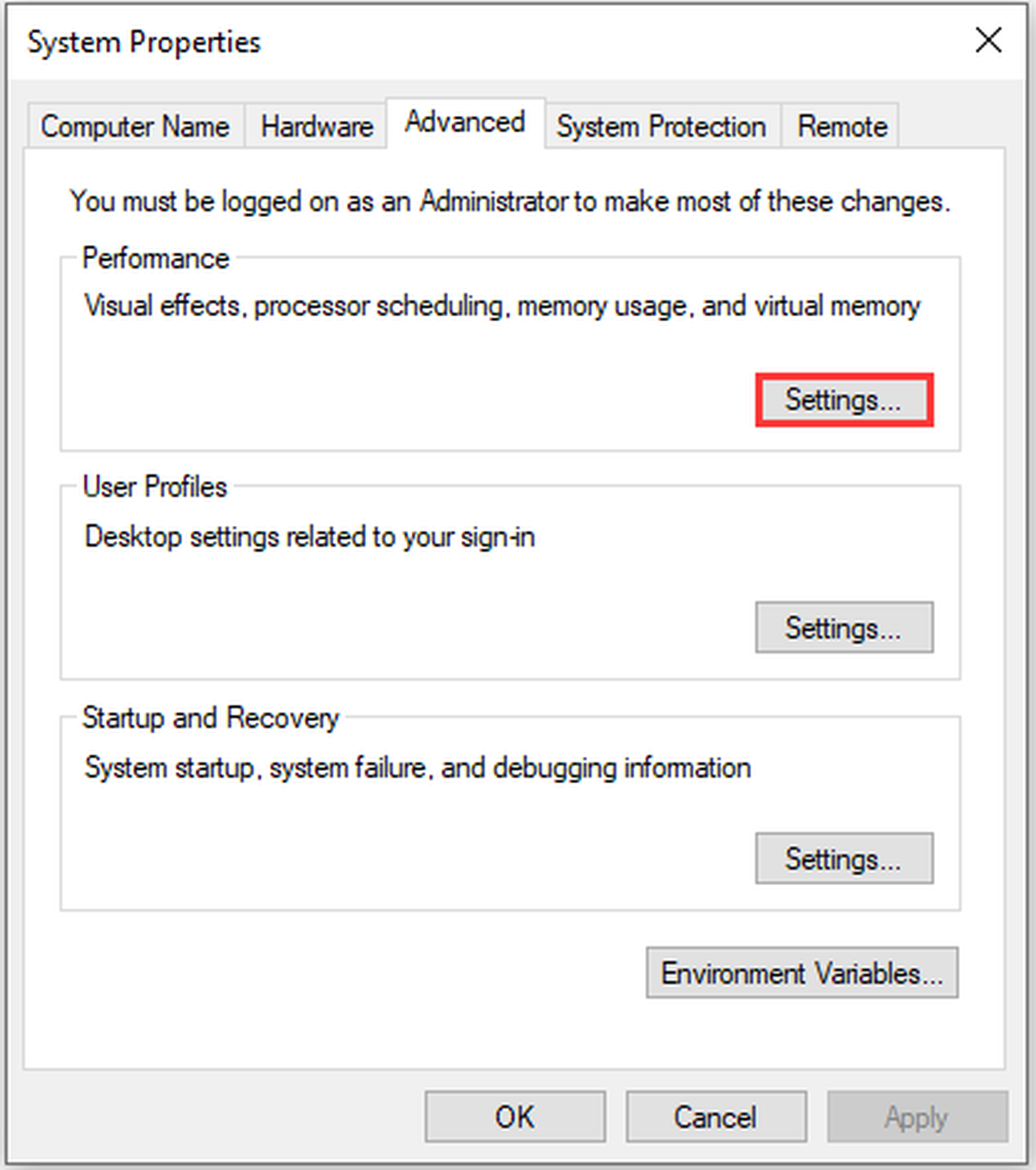Confirm changes with the OK button
The image size is (1036, 1170).
(515, 1116)
